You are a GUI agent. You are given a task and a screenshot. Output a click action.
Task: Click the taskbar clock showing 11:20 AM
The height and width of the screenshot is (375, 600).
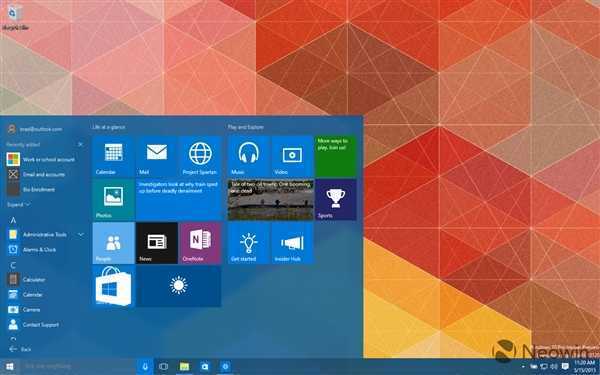point(585,367)
